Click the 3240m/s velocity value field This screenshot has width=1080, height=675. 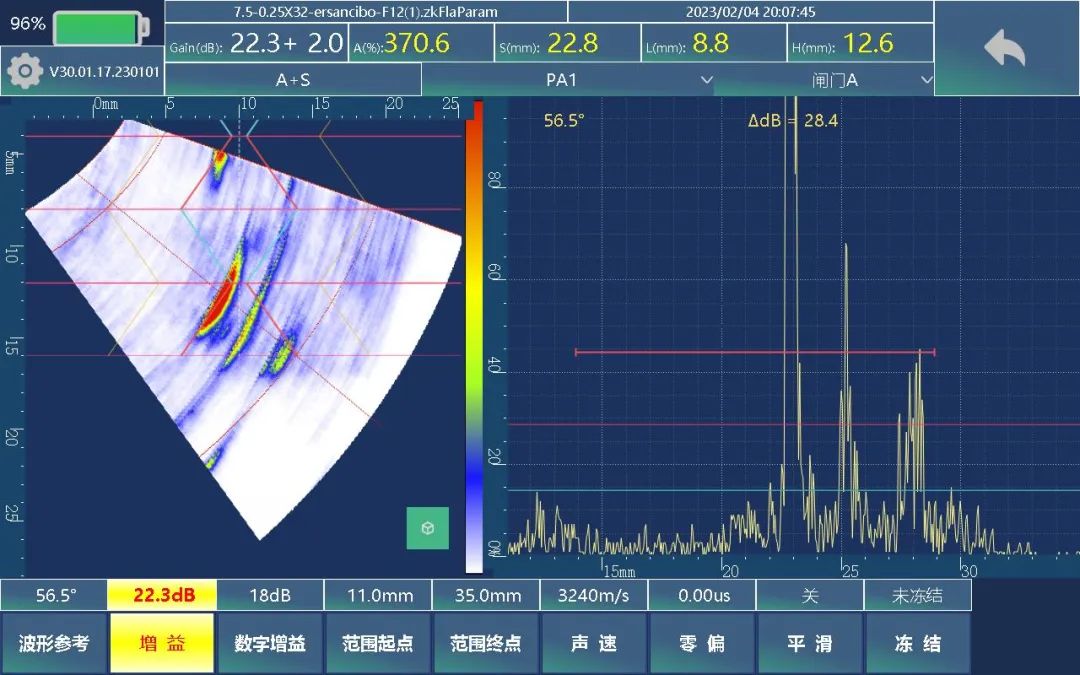pos(593,595)
